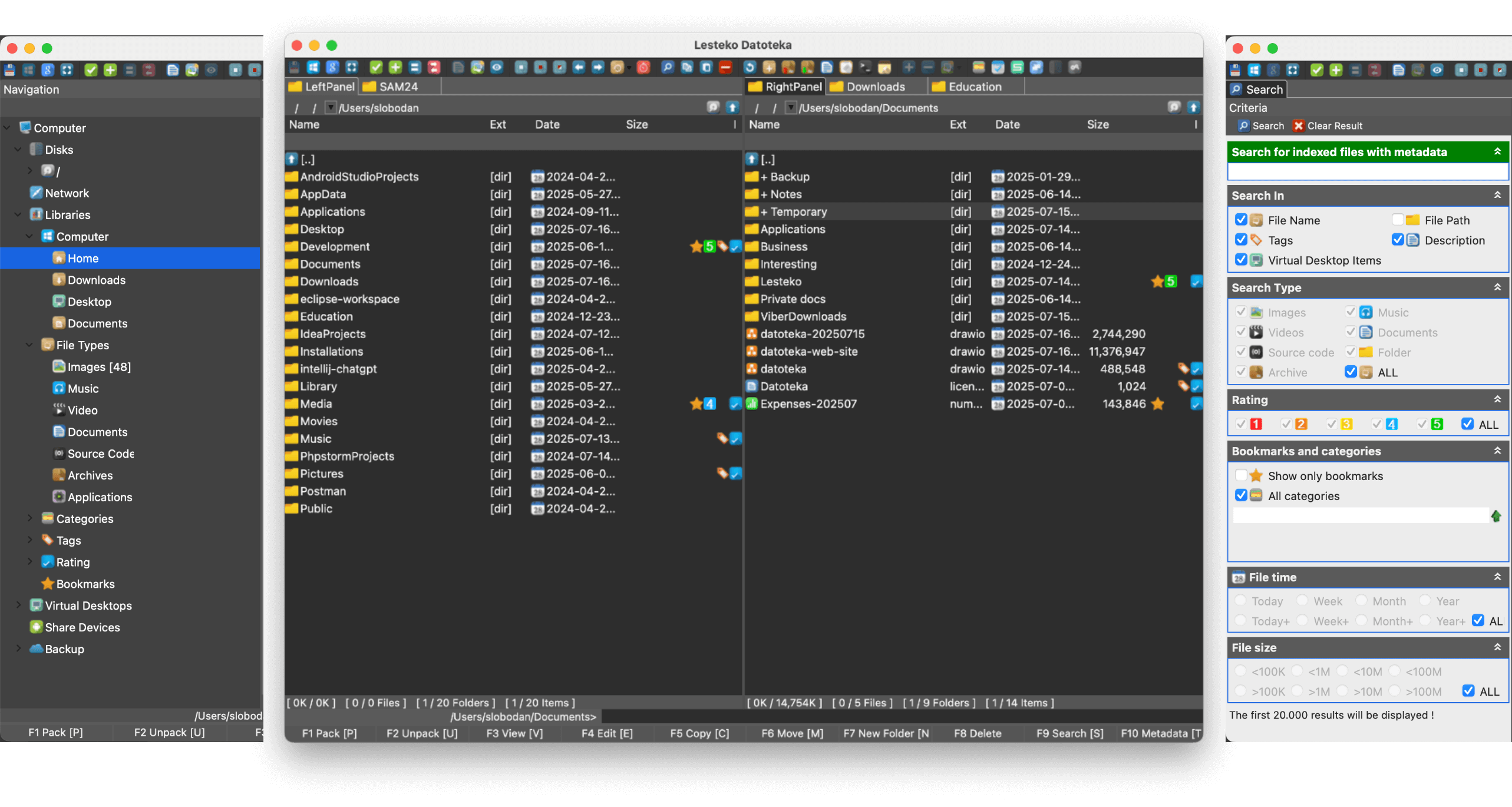Toggle the Tags checkbox in Search In
1512x807 pixels.
1241,240
